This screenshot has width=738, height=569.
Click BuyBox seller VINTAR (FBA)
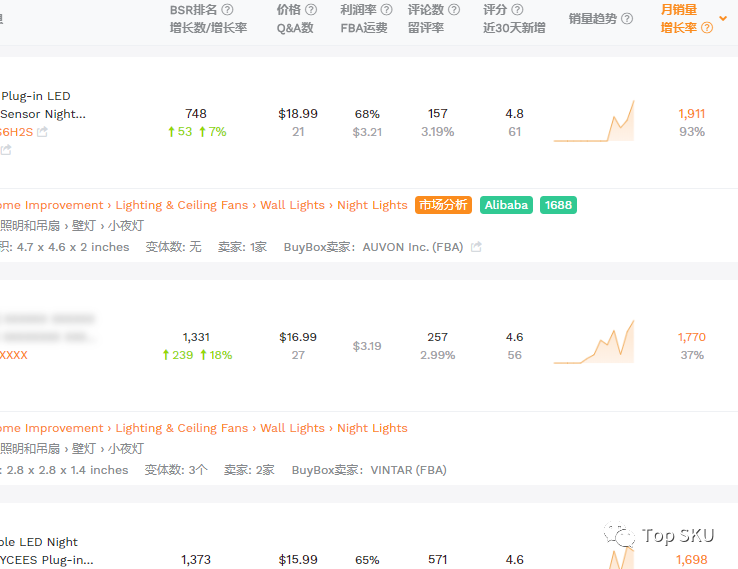coord(409,470)
